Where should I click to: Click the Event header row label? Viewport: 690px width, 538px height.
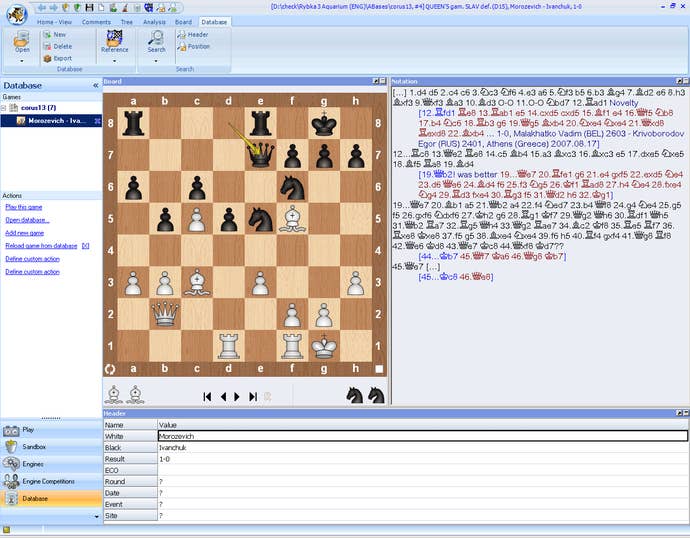pyautogui.click(x=130, y=505)
